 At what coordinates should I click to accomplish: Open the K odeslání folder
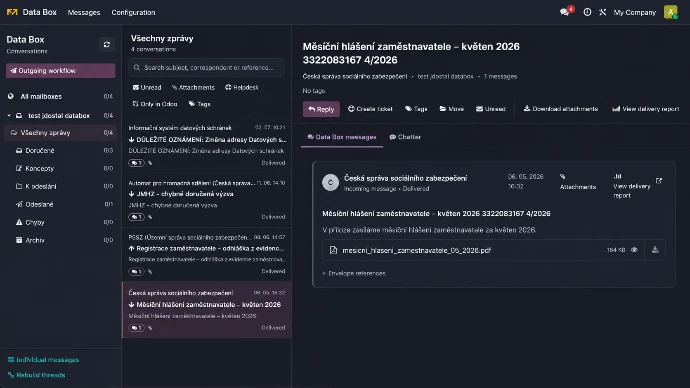tap(60, 187)
